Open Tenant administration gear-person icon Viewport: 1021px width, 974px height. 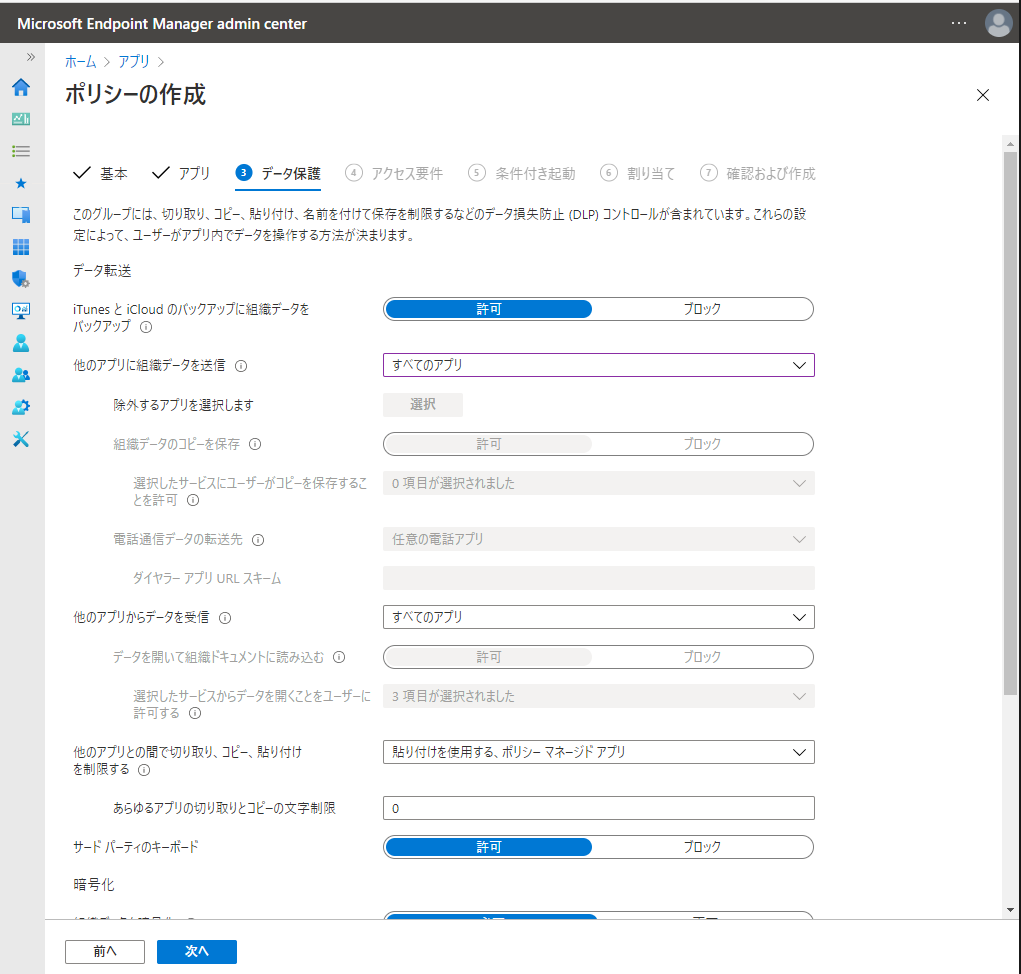click(21, 407)
